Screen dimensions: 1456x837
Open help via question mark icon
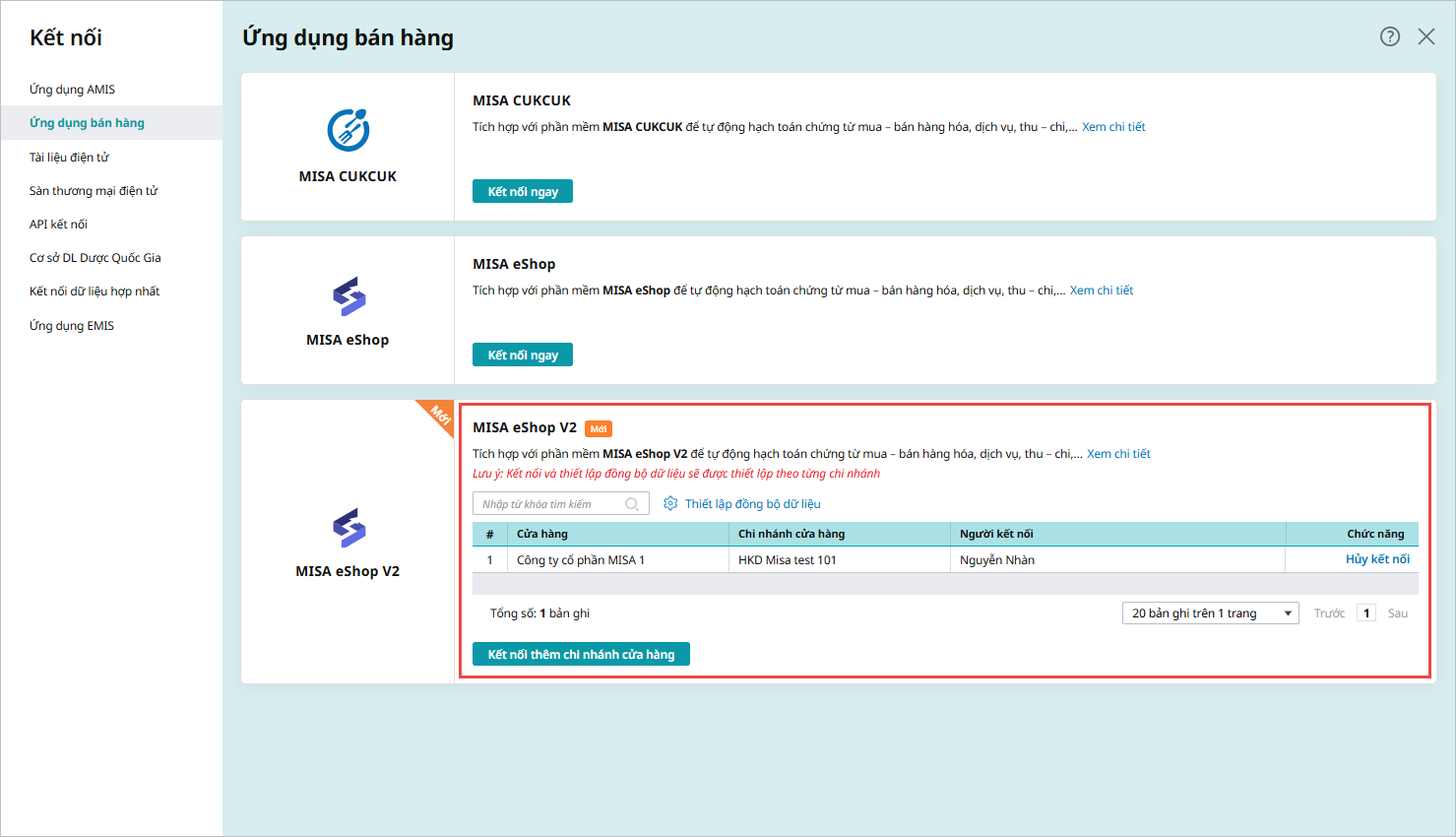tap(1389, 36)
